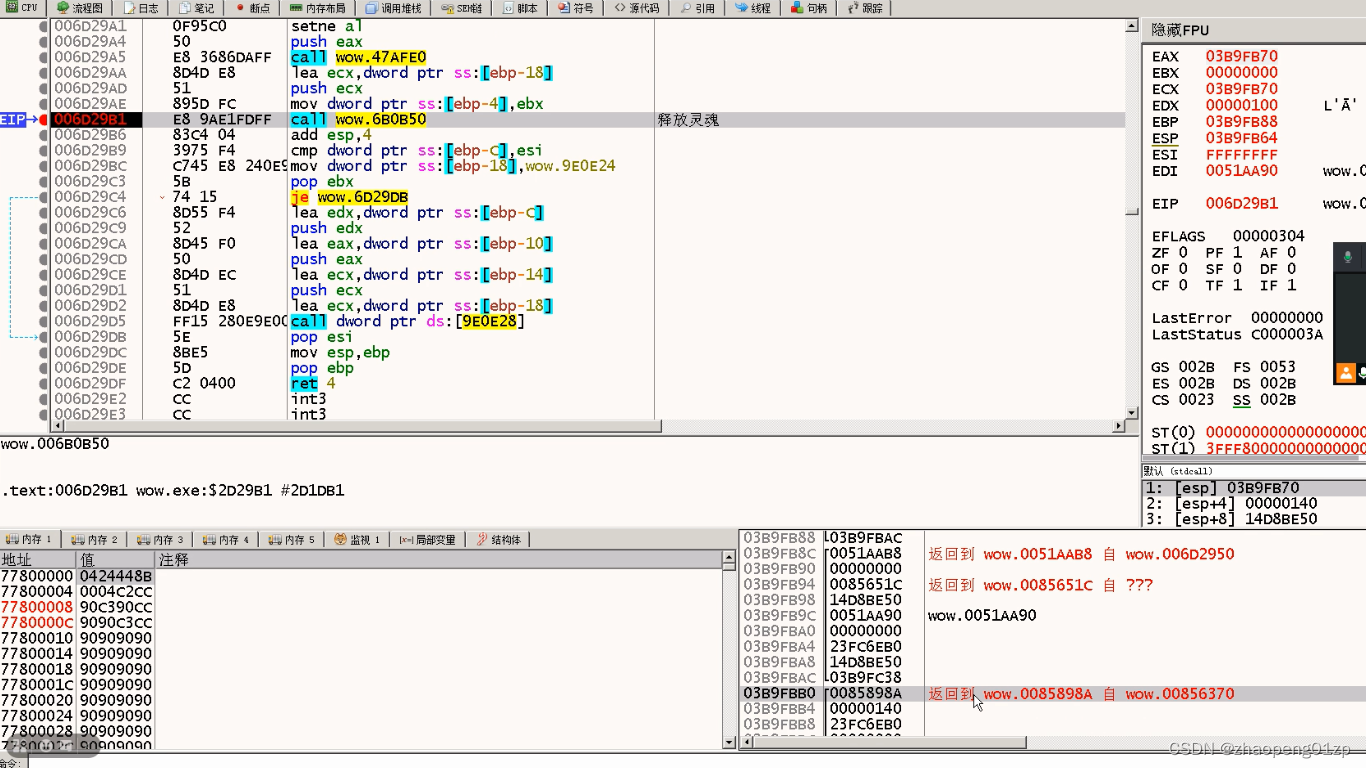Viewport: 1366px width, 768px height.
Task: Toggle breakpoint bullet at address 006D29B6
Action: (x=43, y=135)
